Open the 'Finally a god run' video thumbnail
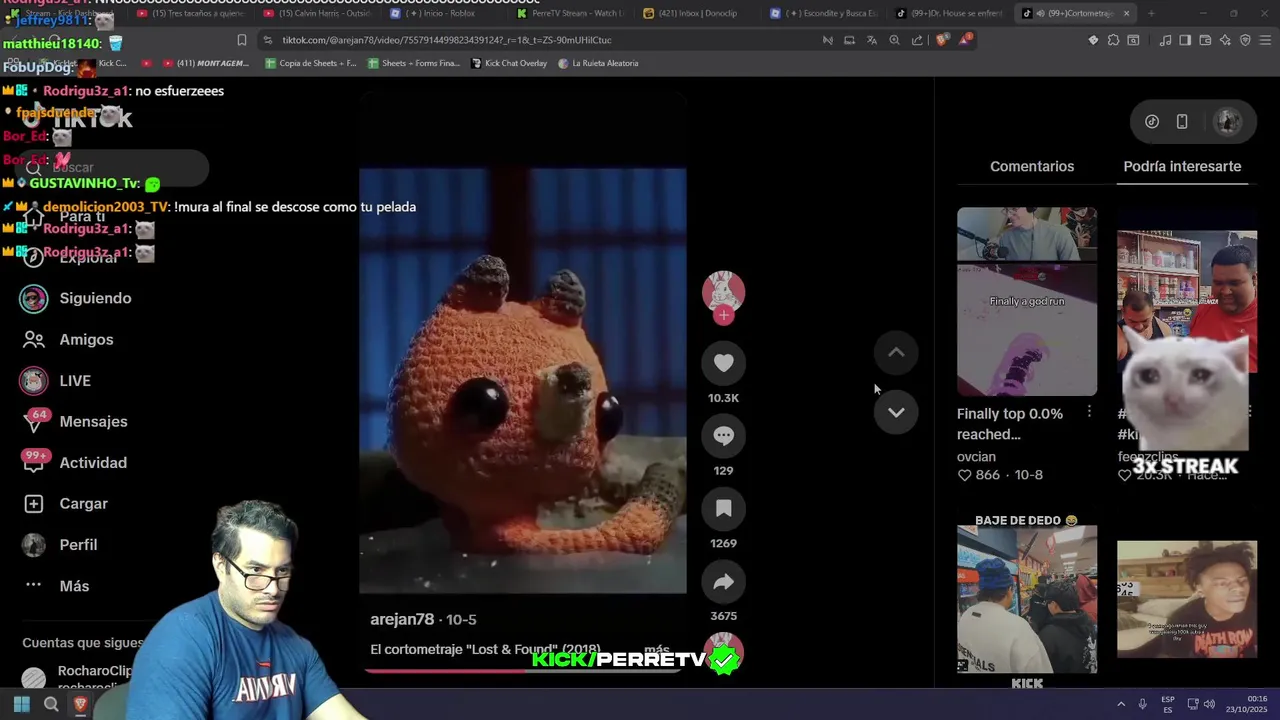This screenshot has height=720, width=1280. pyautogui.click(x=1027, y=302)
